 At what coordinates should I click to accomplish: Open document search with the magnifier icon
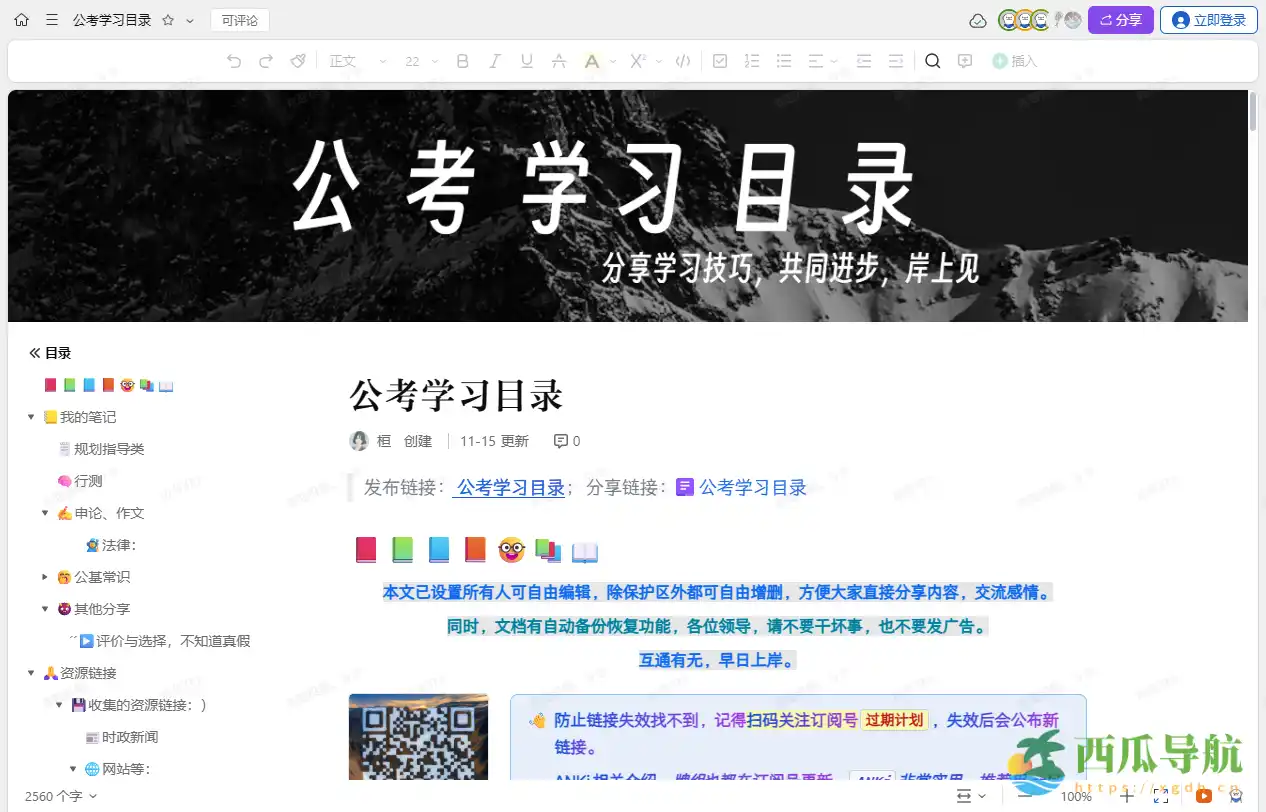pyautogui.click(x=932, y=61)
